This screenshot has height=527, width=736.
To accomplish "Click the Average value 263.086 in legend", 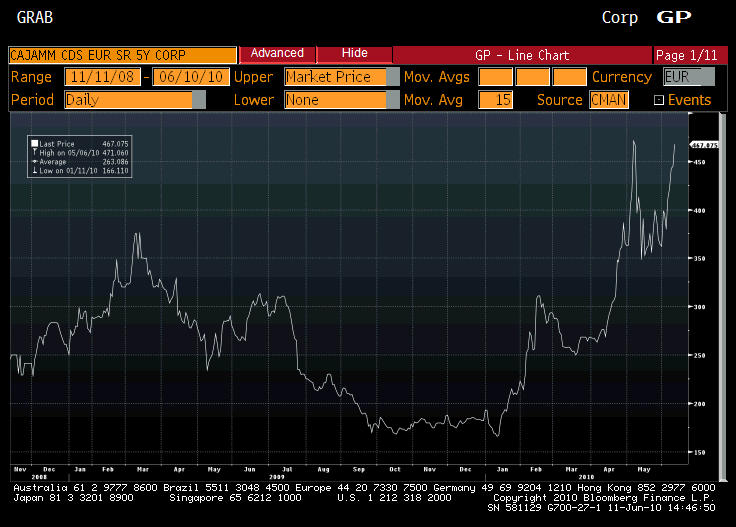I will point(115,162).
